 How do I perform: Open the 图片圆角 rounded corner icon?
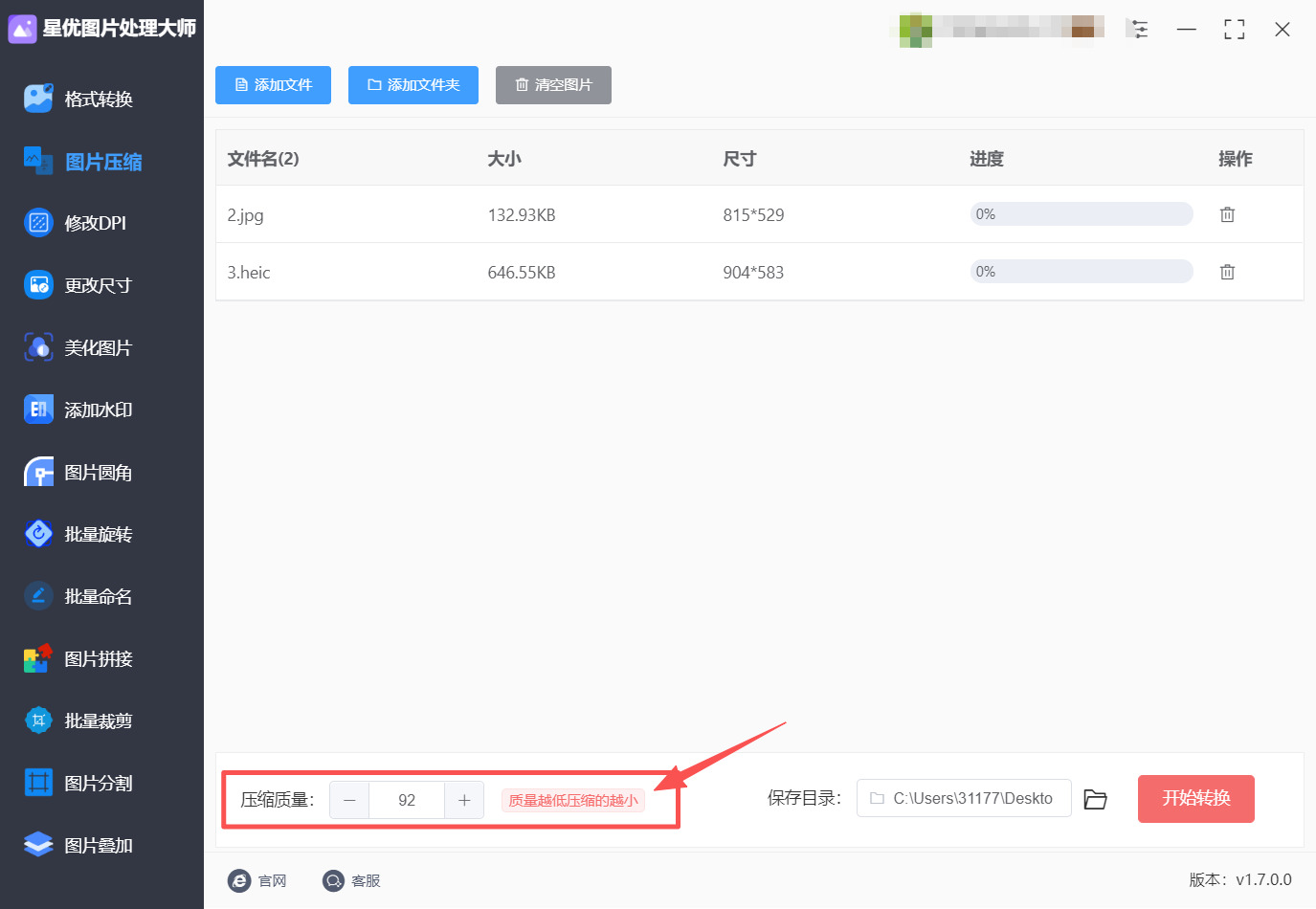[x=38, y=473]
